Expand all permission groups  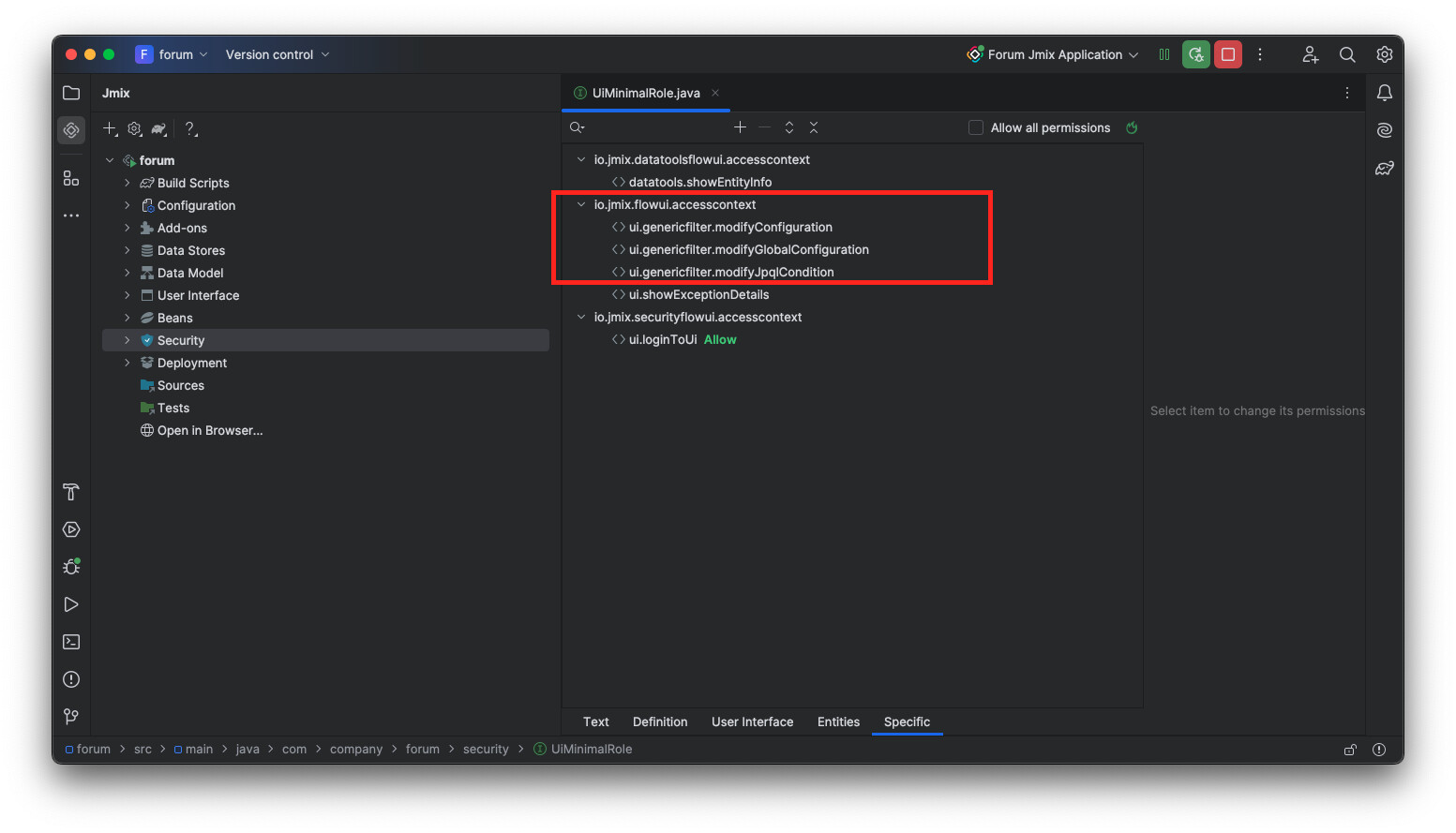tap(789, 127)
